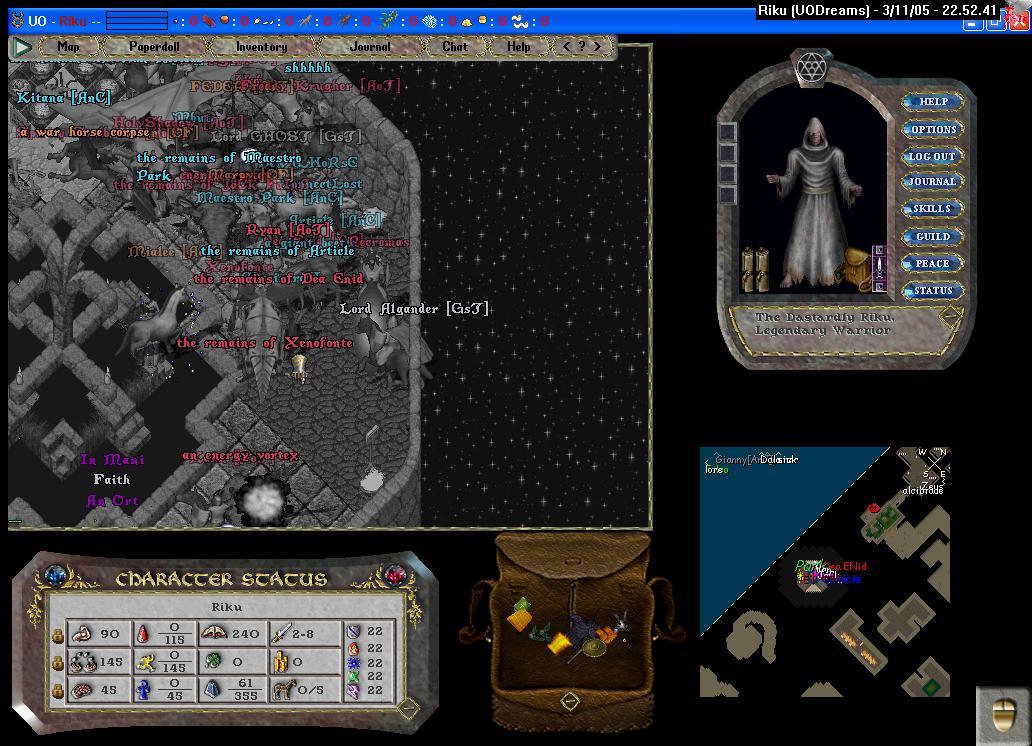Click the HELP button on the paperdoll
The height and width of the screenshot is (746, 1032).
(x=933, y=101)
